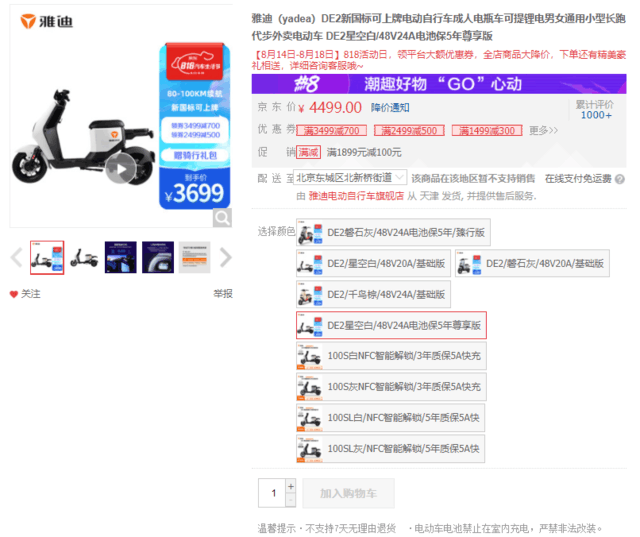Show previous product thumbnails arrow

pyautogui.click(x=17, y=257)
